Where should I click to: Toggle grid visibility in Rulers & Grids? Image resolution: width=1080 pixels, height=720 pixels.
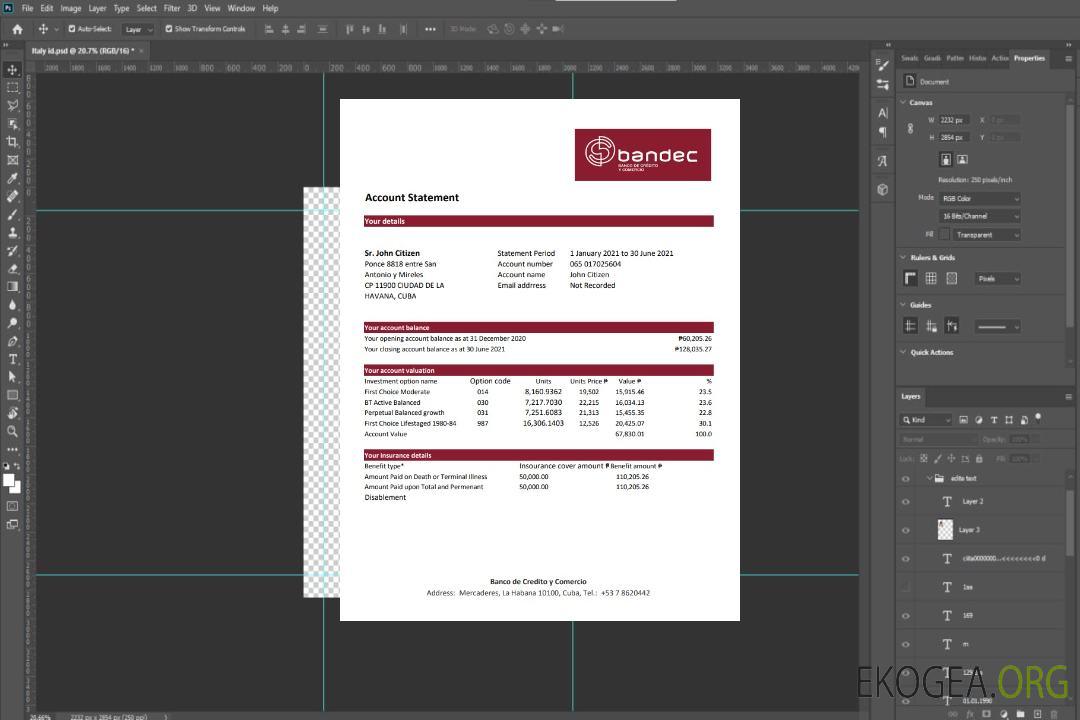click(x=931, y=278)
